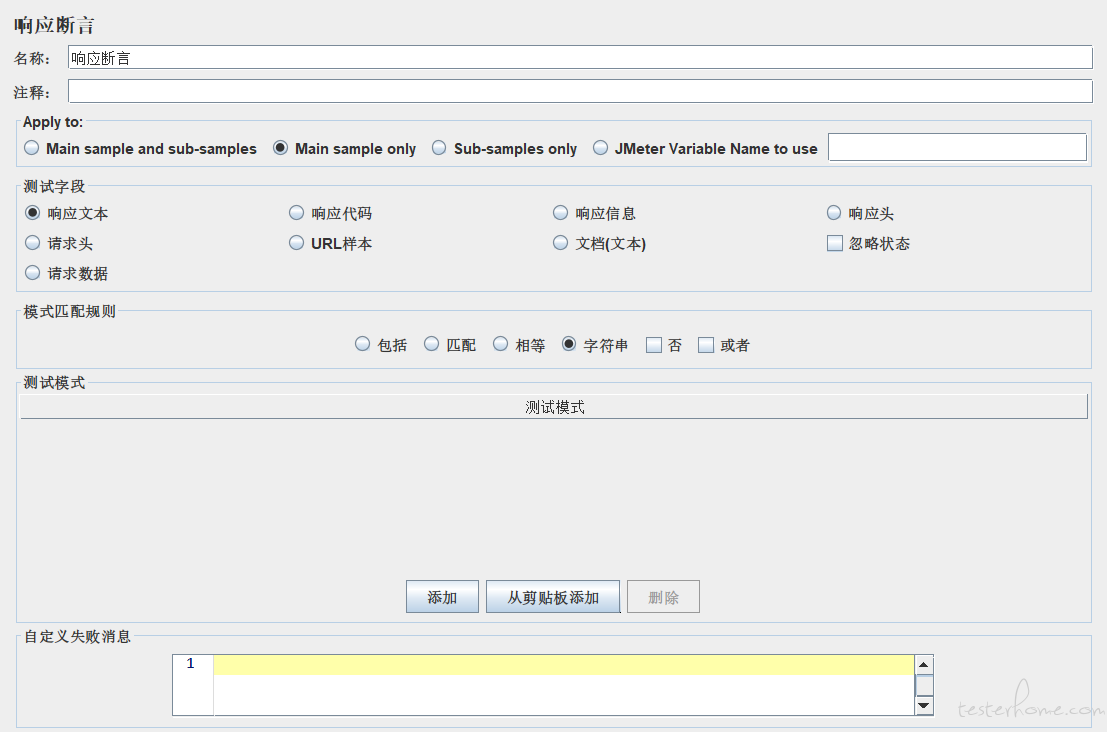Image resolution: width=1107 pixels, height=732 pixels.
Task: Select the 响应头 test field
Action: [x=834, y=213]
